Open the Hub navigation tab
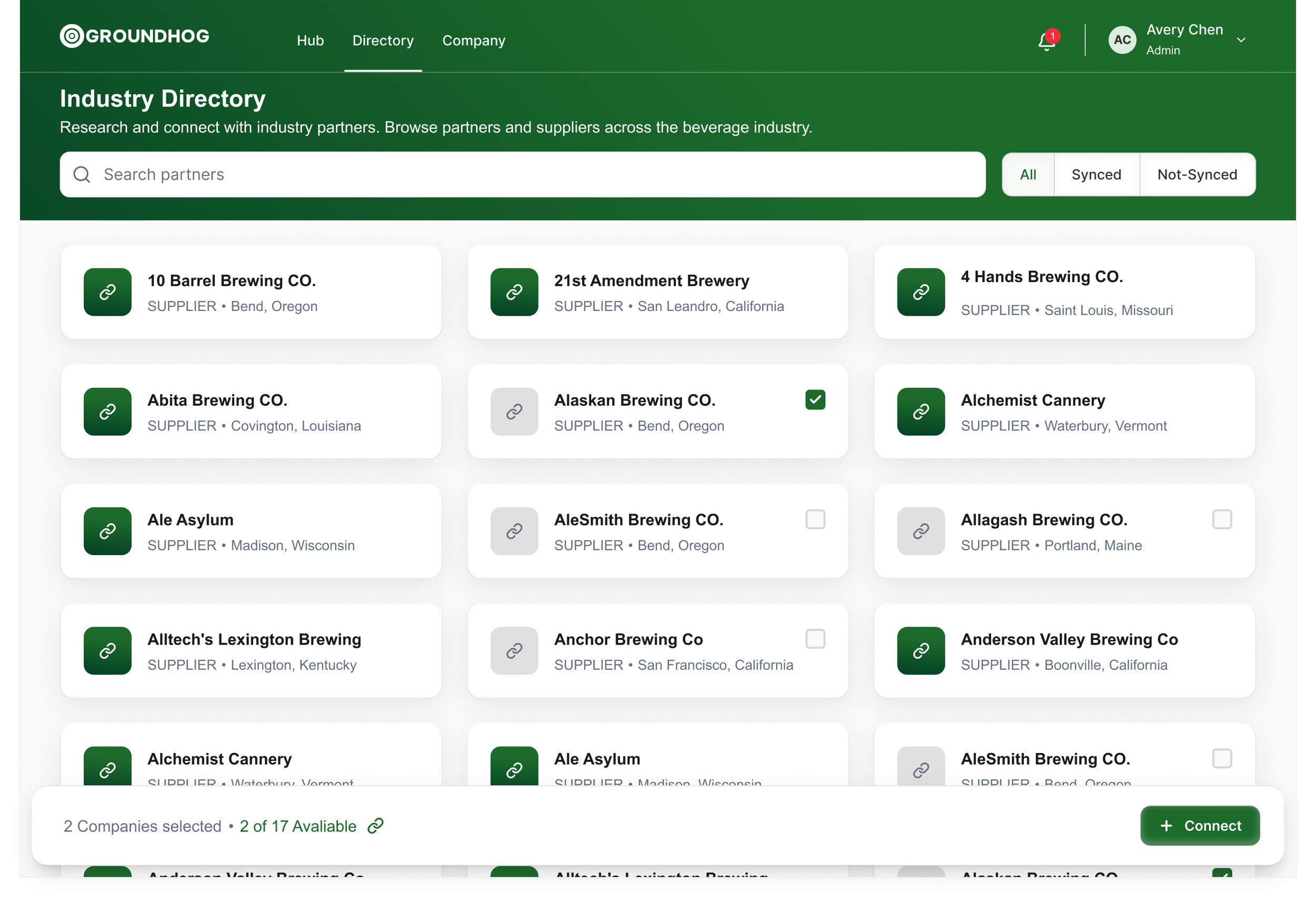The width and height of the screenshot is (1316, 905). [x=310, y=41]
